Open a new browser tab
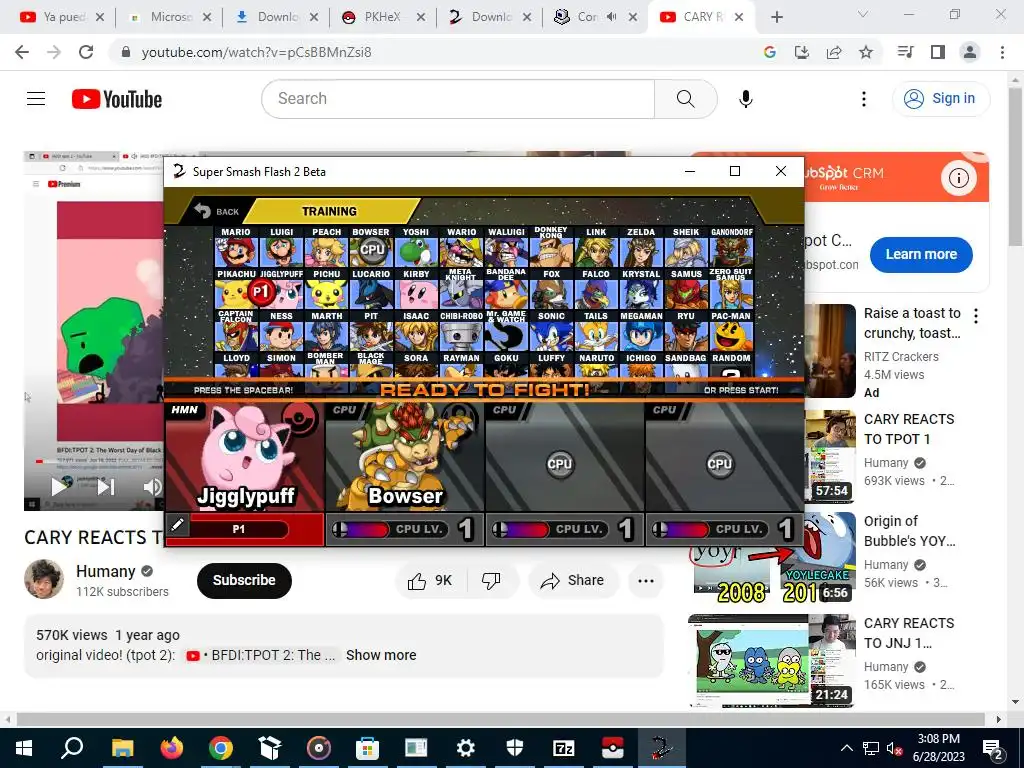Image resolution: width=1024 pixels, height=768 pixels. pyautogui.click(x=776, y=17)
